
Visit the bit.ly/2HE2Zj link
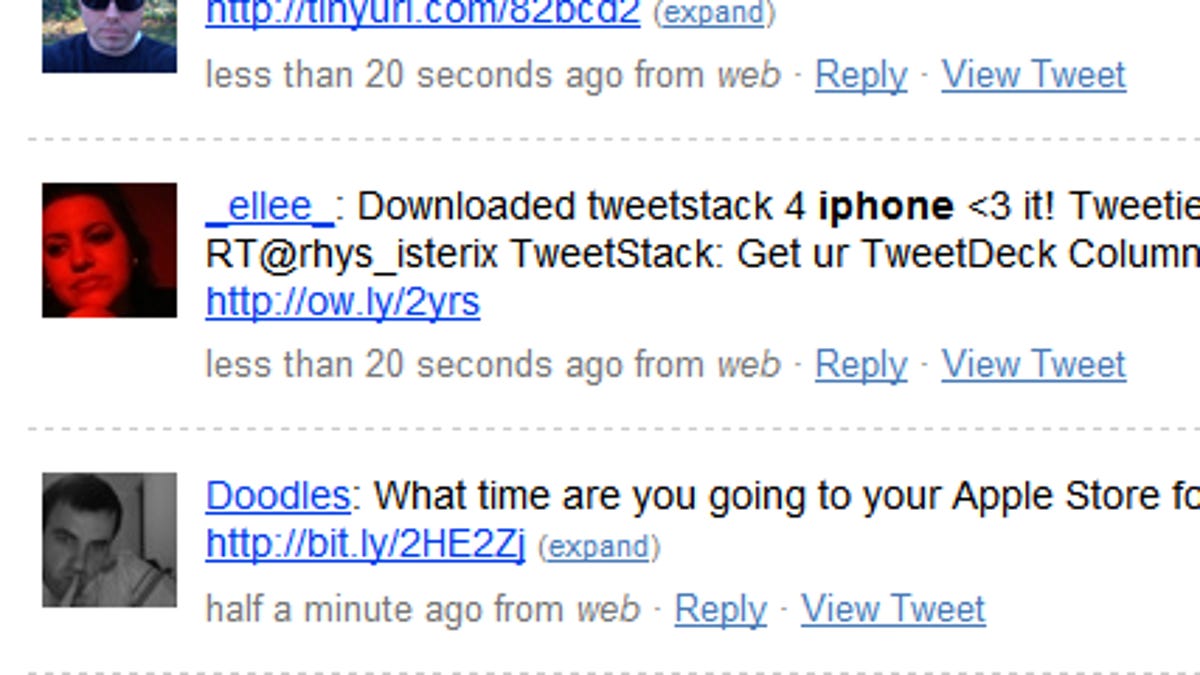365,544
